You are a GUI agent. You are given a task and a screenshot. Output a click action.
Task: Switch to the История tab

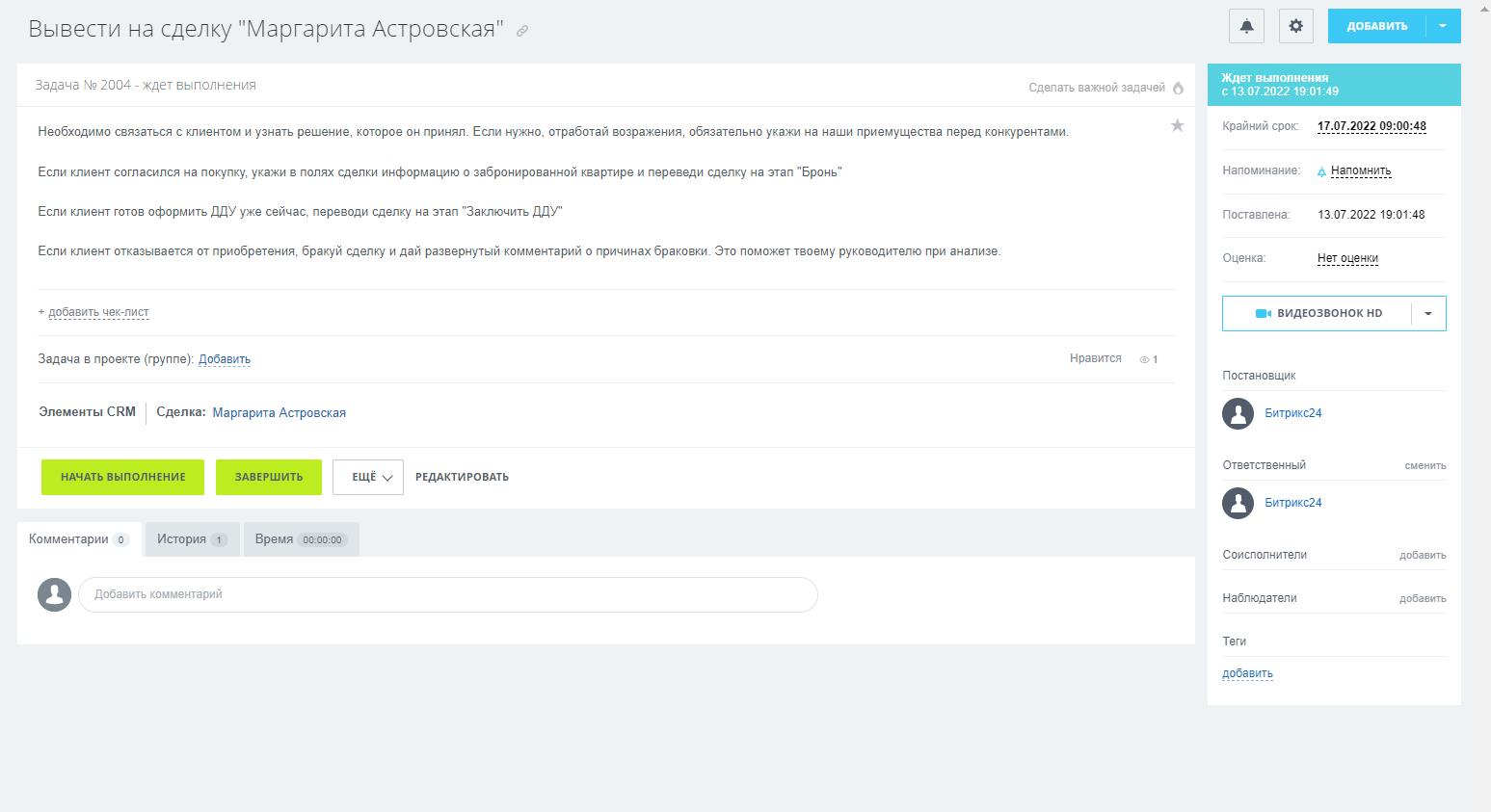[x=191, y=539]
